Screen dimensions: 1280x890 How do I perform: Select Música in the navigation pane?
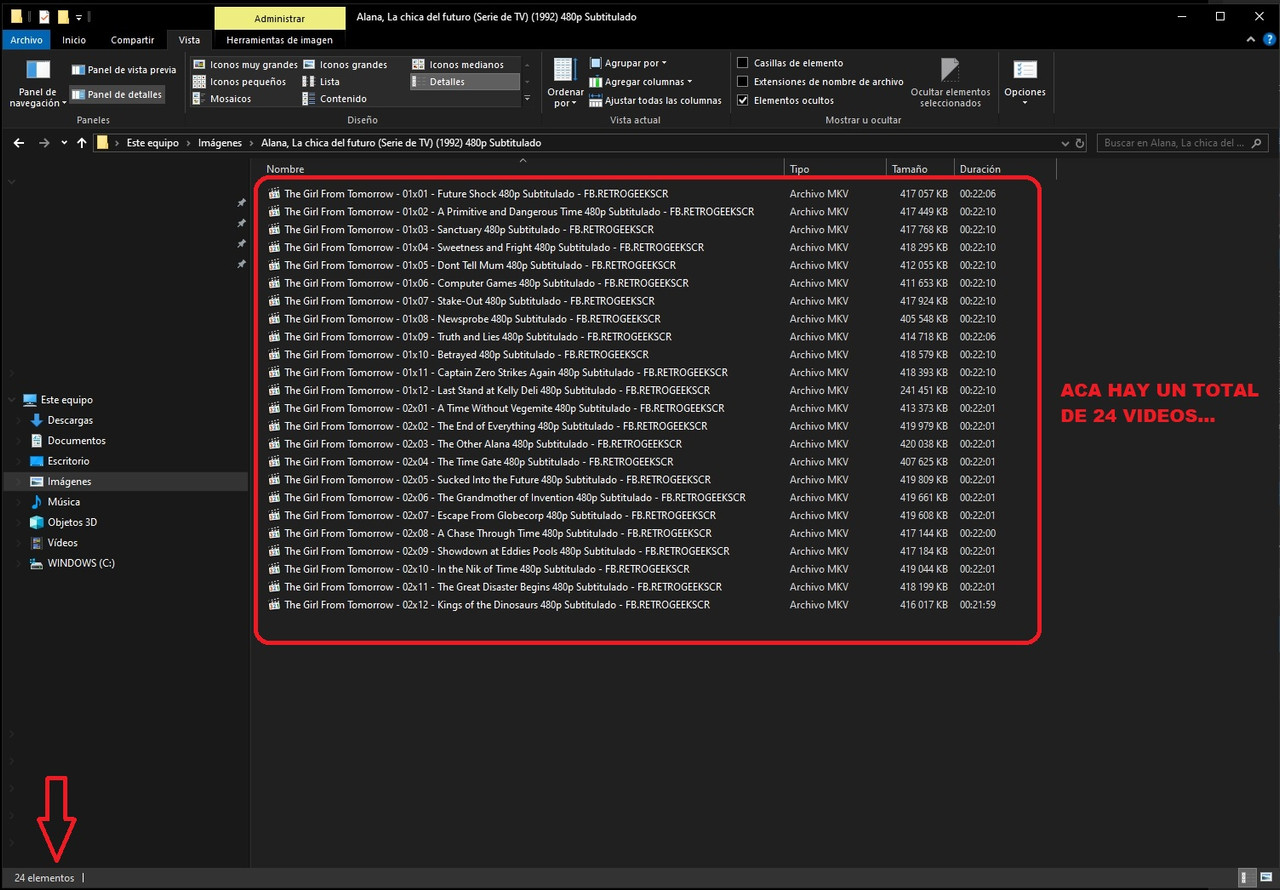[x=64, y=502]
